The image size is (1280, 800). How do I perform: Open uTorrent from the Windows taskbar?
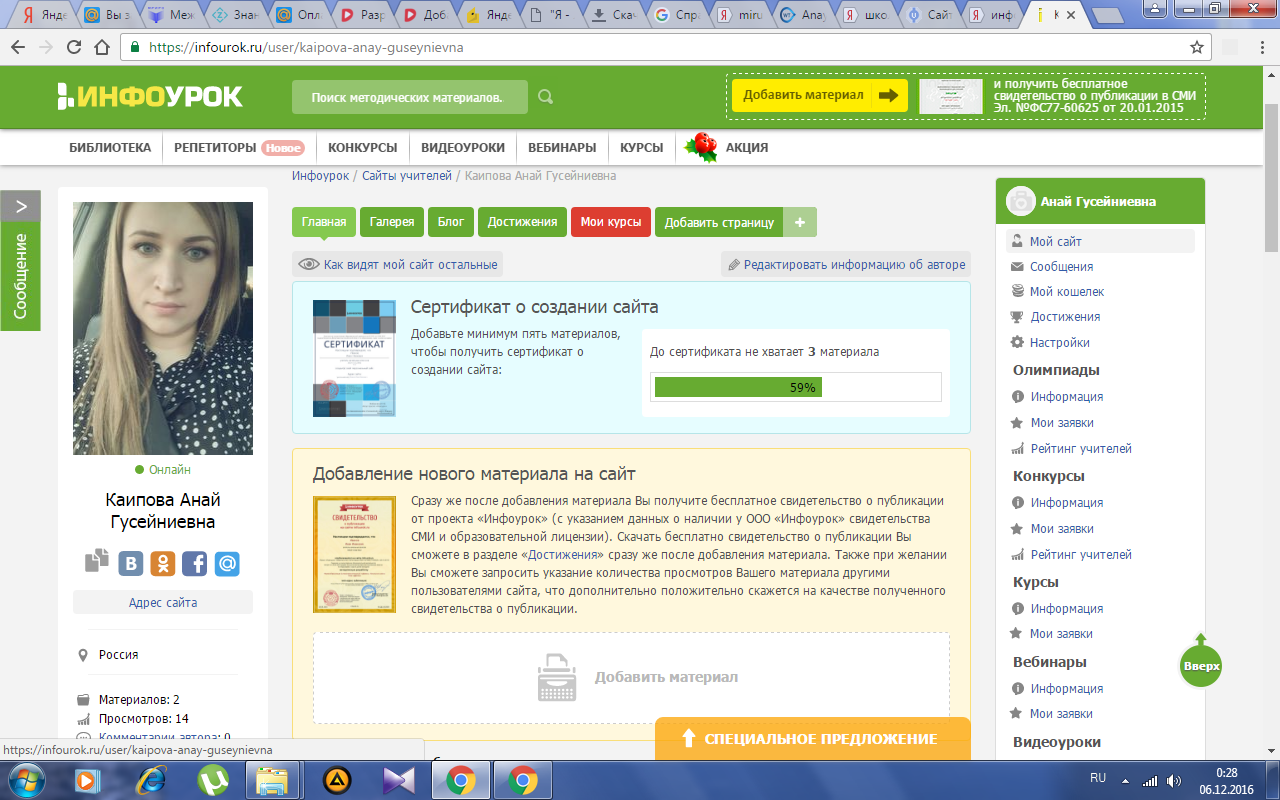point(212,779)
